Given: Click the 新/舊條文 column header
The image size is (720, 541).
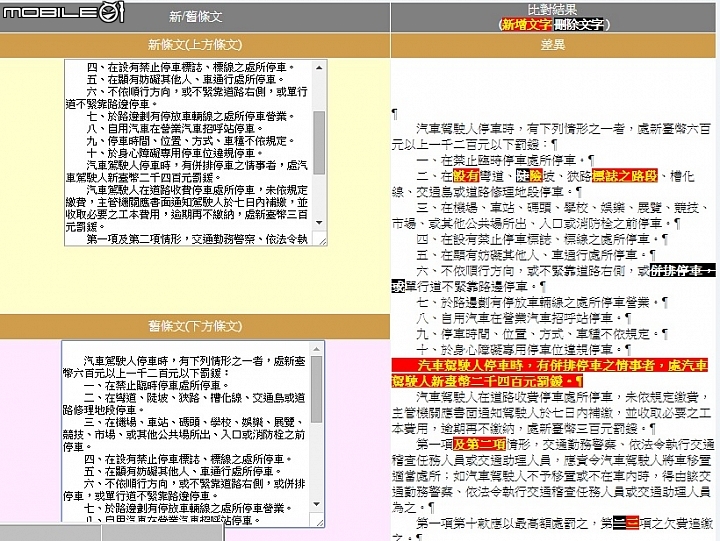Looking at the screenshot, I should click(x=196, y=17).
